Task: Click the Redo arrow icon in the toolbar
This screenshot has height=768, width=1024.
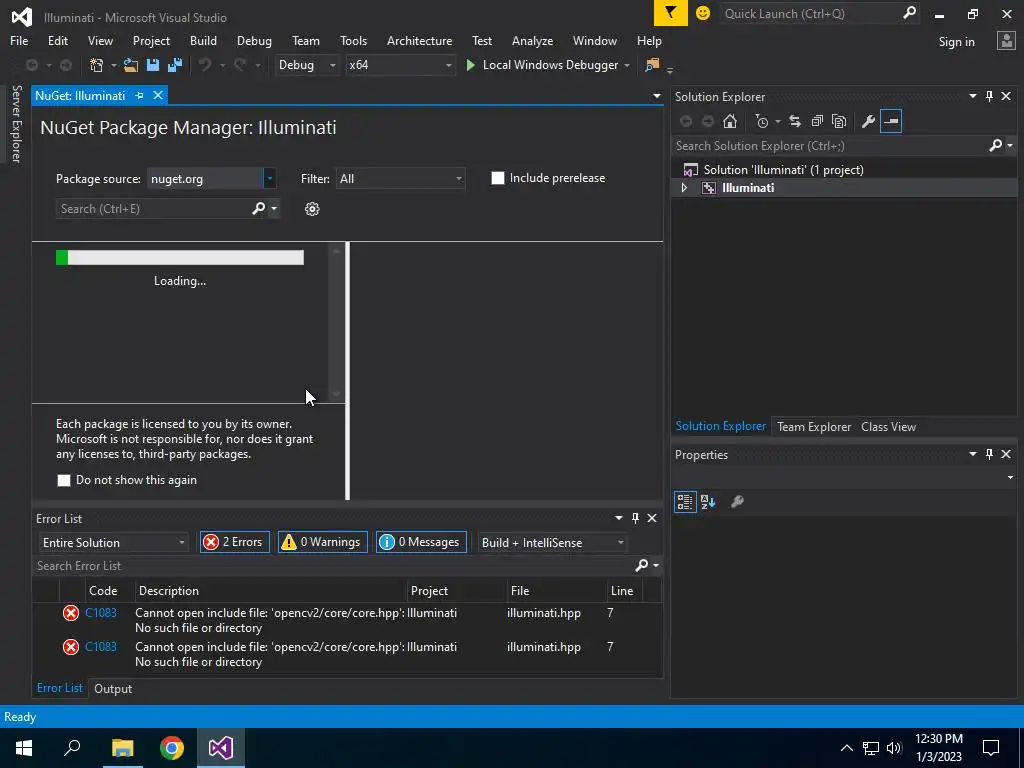Action: click(240, 65)
